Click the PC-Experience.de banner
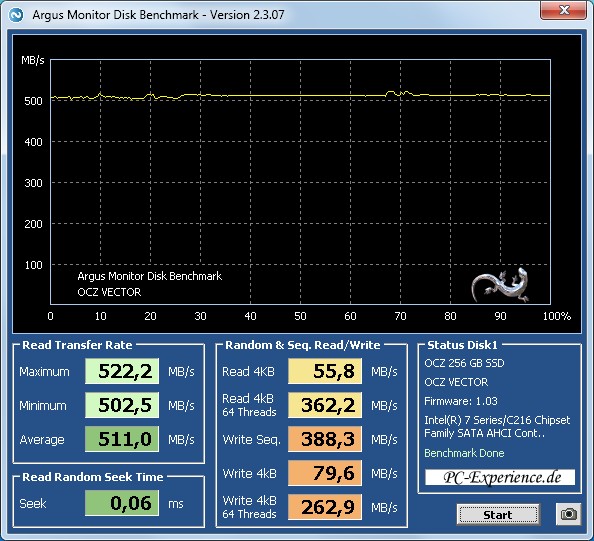 pos(500,477)
